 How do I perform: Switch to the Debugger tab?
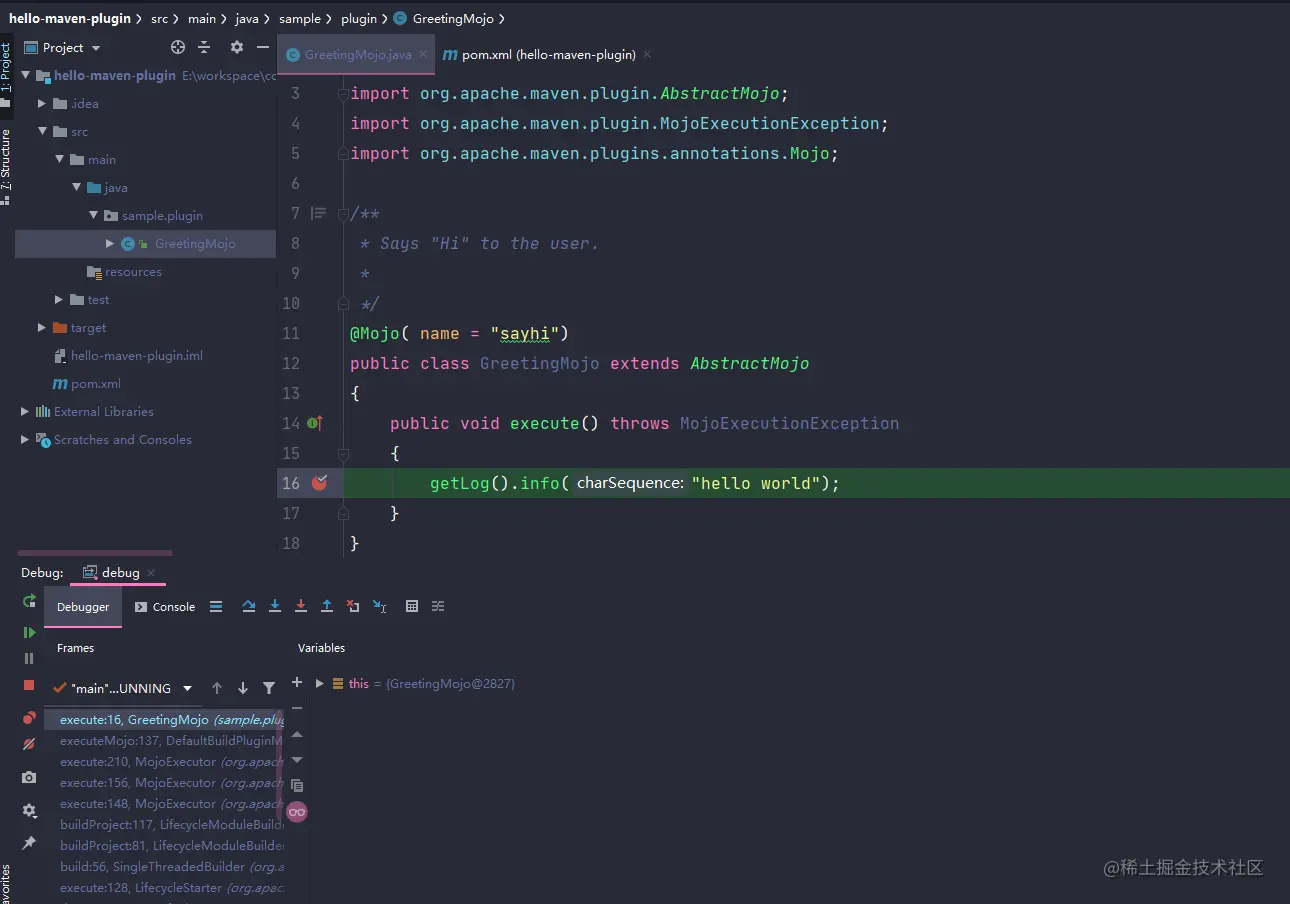pos(83,607)
